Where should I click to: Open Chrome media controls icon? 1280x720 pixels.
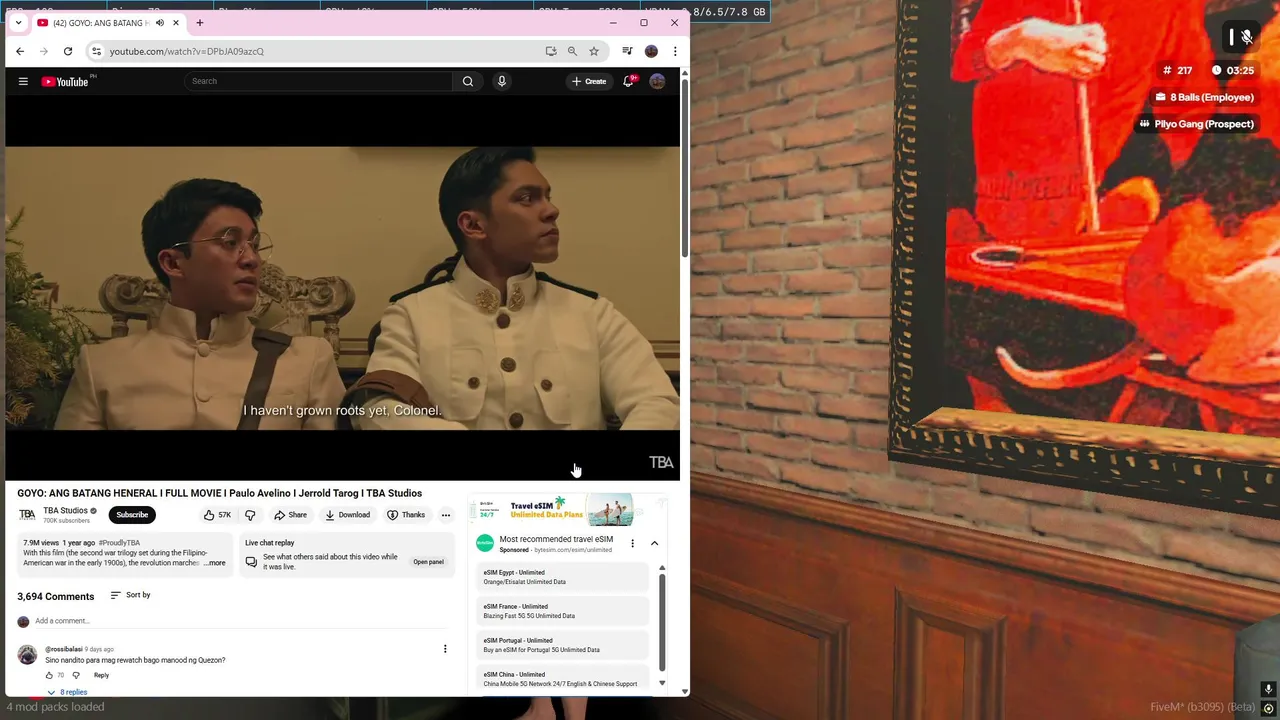(x=627, y=51)
